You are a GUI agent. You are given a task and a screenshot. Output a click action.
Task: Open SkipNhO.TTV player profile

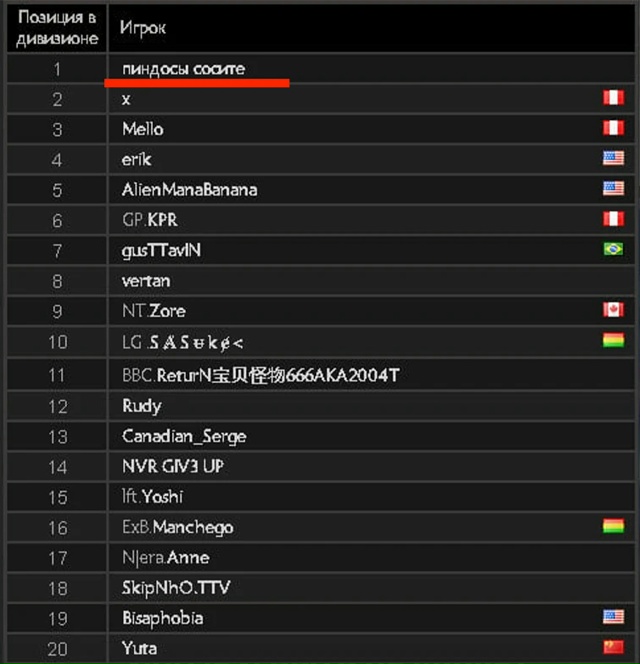[176, 587]
